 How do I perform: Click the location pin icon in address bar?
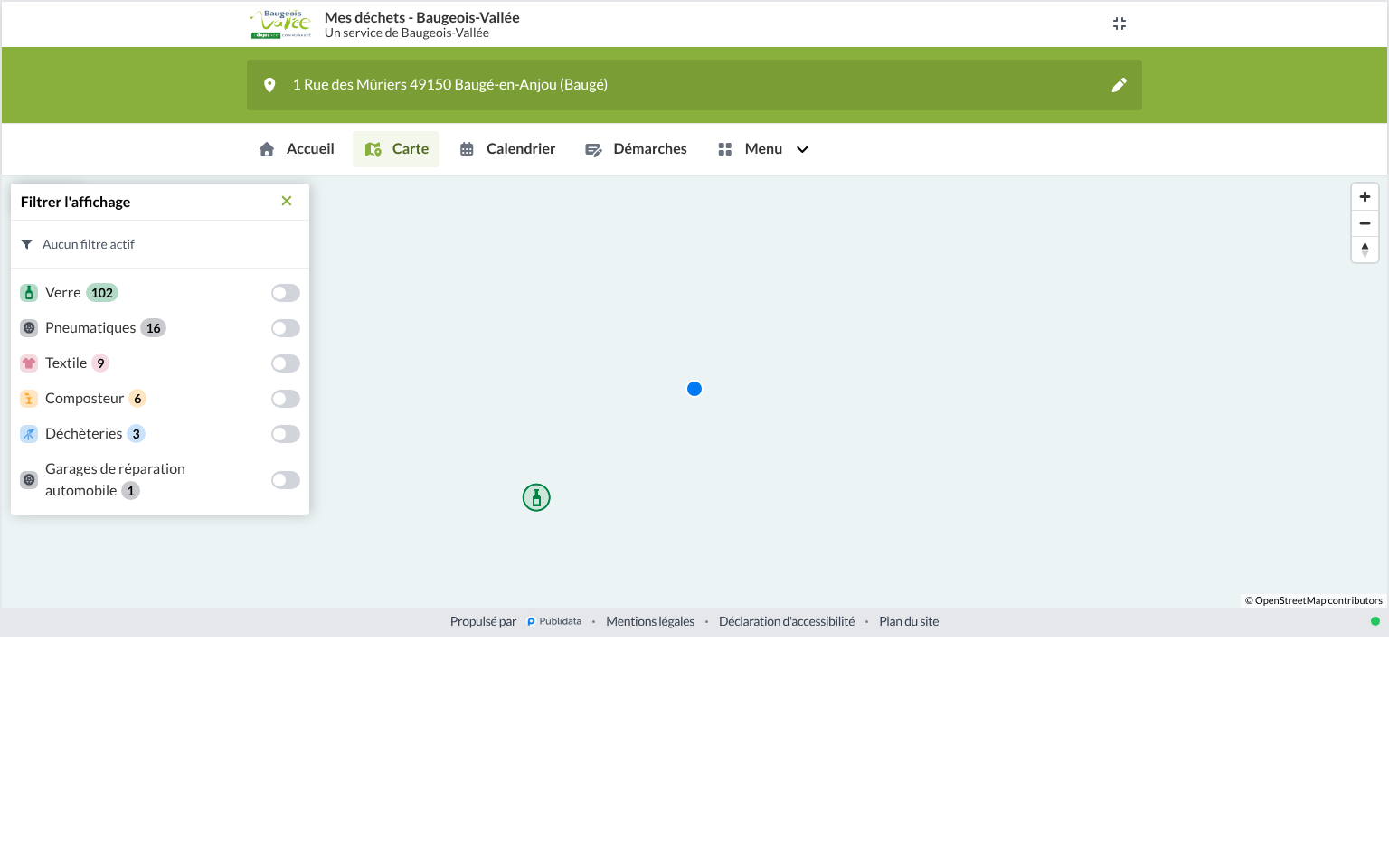pyautogui.click(x=269, y=85)
